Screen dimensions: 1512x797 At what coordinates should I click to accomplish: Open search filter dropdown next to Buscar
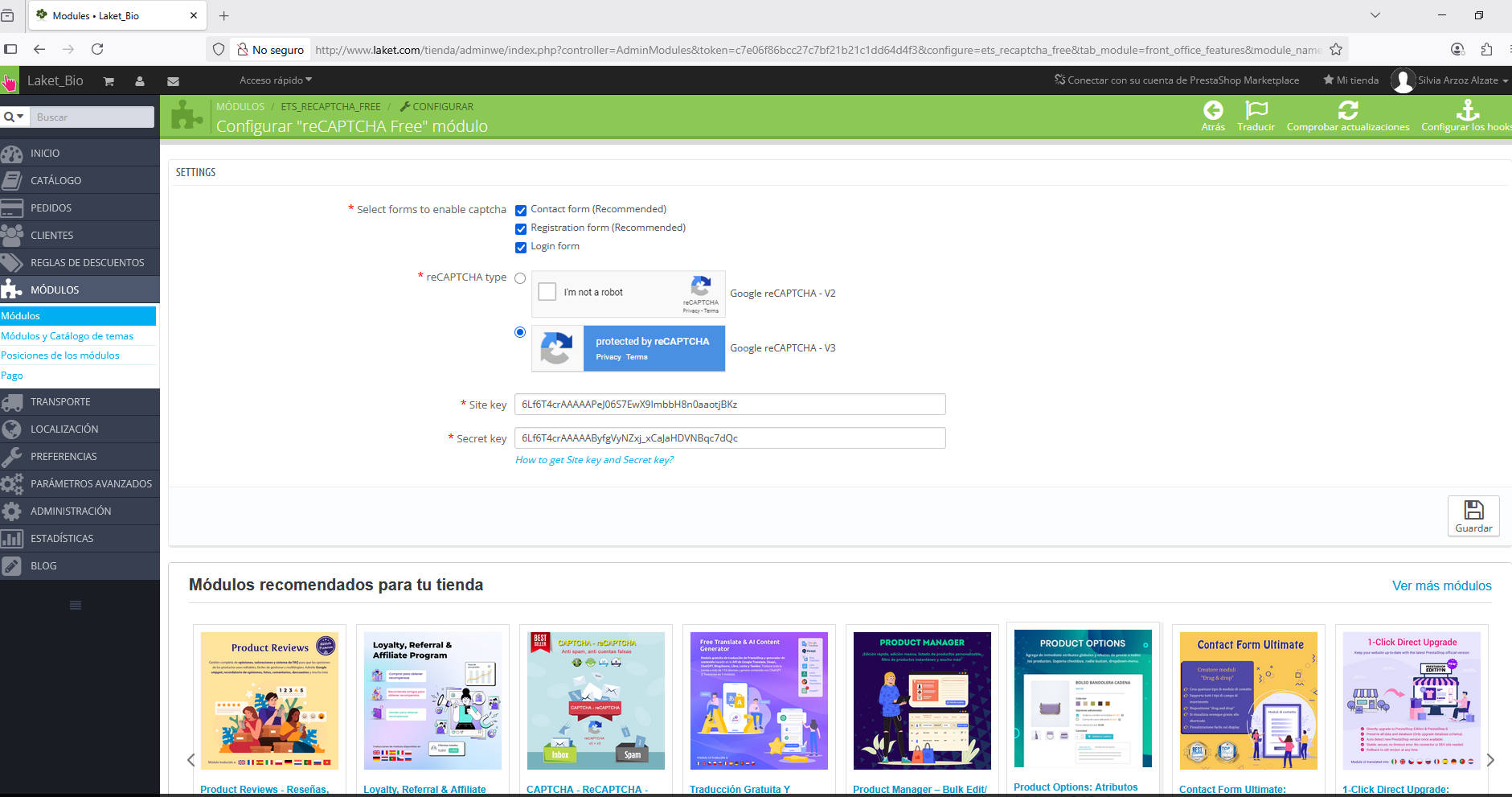[14, 117]
